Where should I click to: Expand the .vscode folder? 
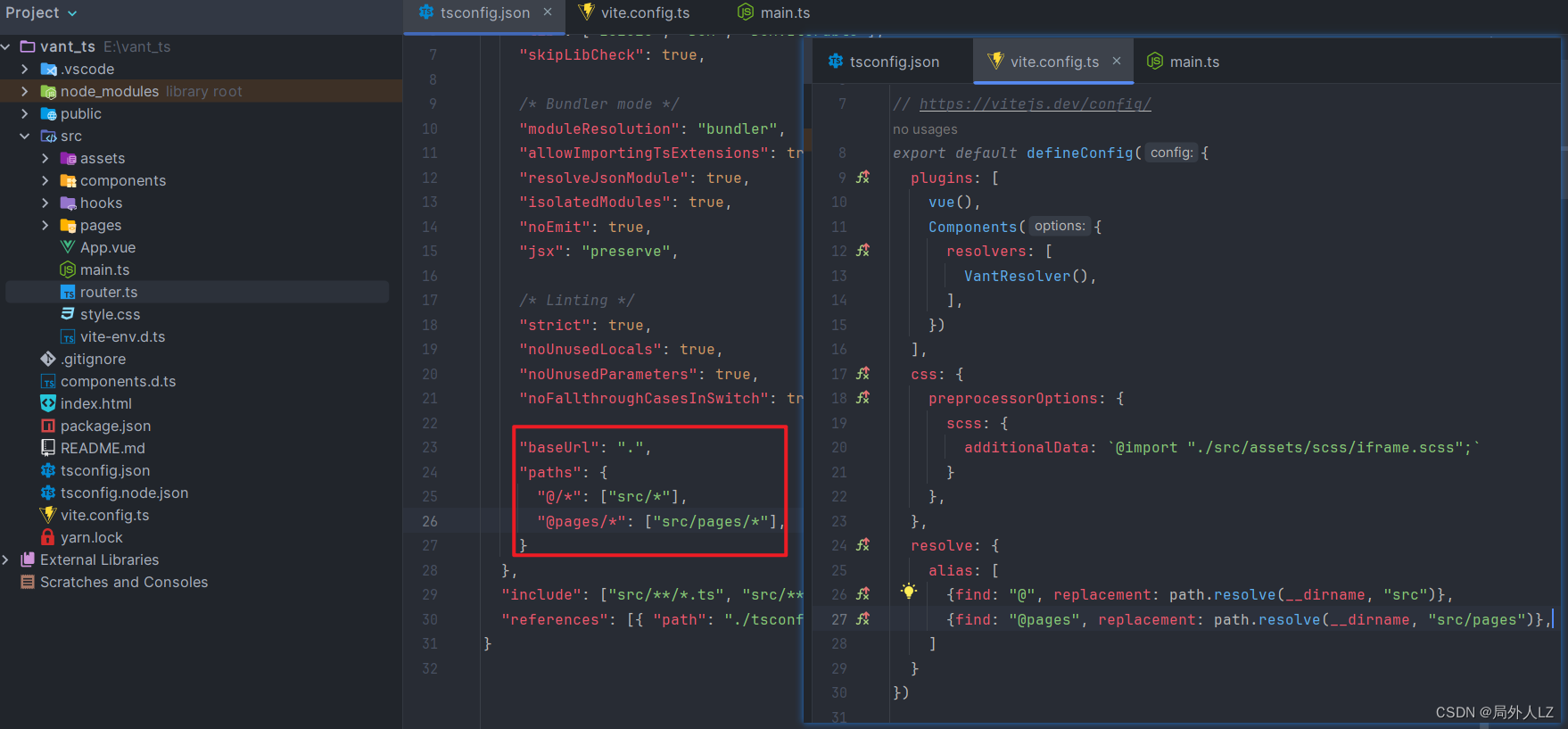(25, 69)
